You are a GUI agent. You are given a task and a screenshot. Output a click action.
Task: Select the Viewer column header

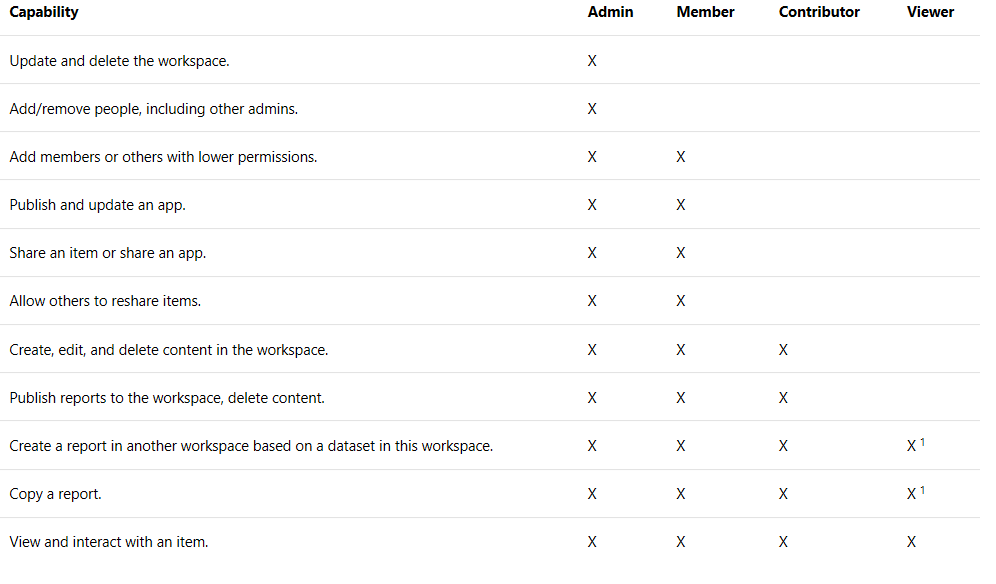pyautogui.click(x=930, y=12)
